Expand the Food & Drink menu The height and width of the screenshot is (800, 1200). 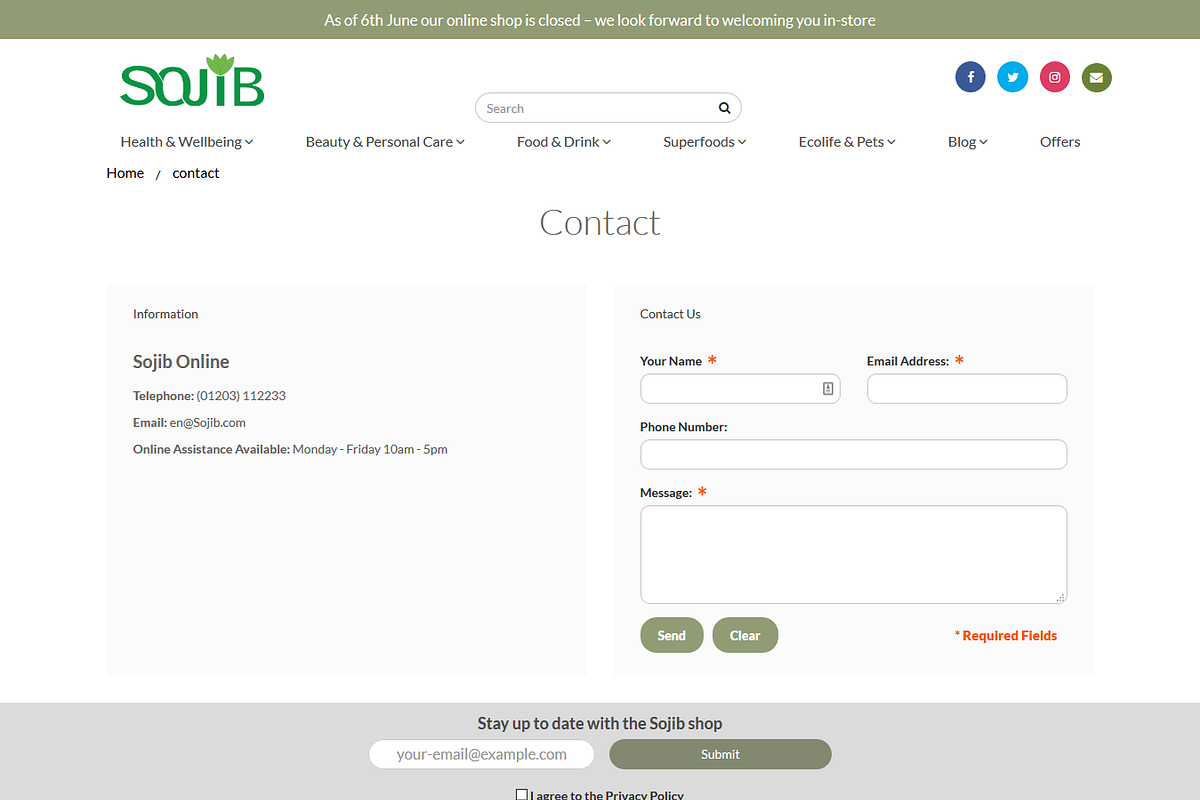coord(564,142)
